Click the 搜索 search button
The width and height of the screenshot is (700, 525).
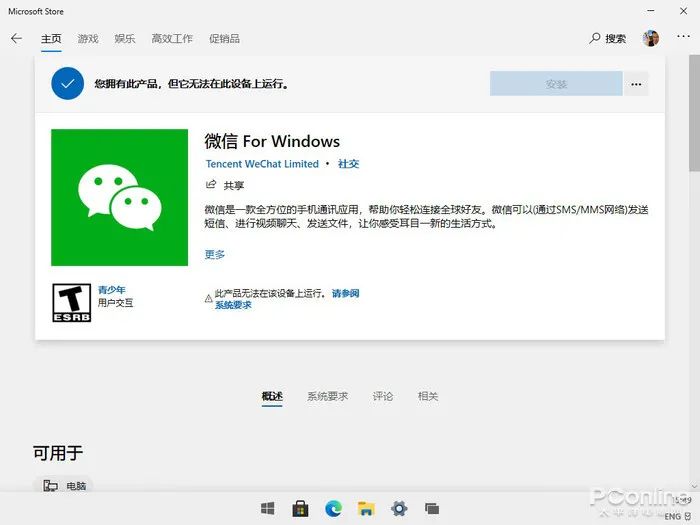click(608, 38)
